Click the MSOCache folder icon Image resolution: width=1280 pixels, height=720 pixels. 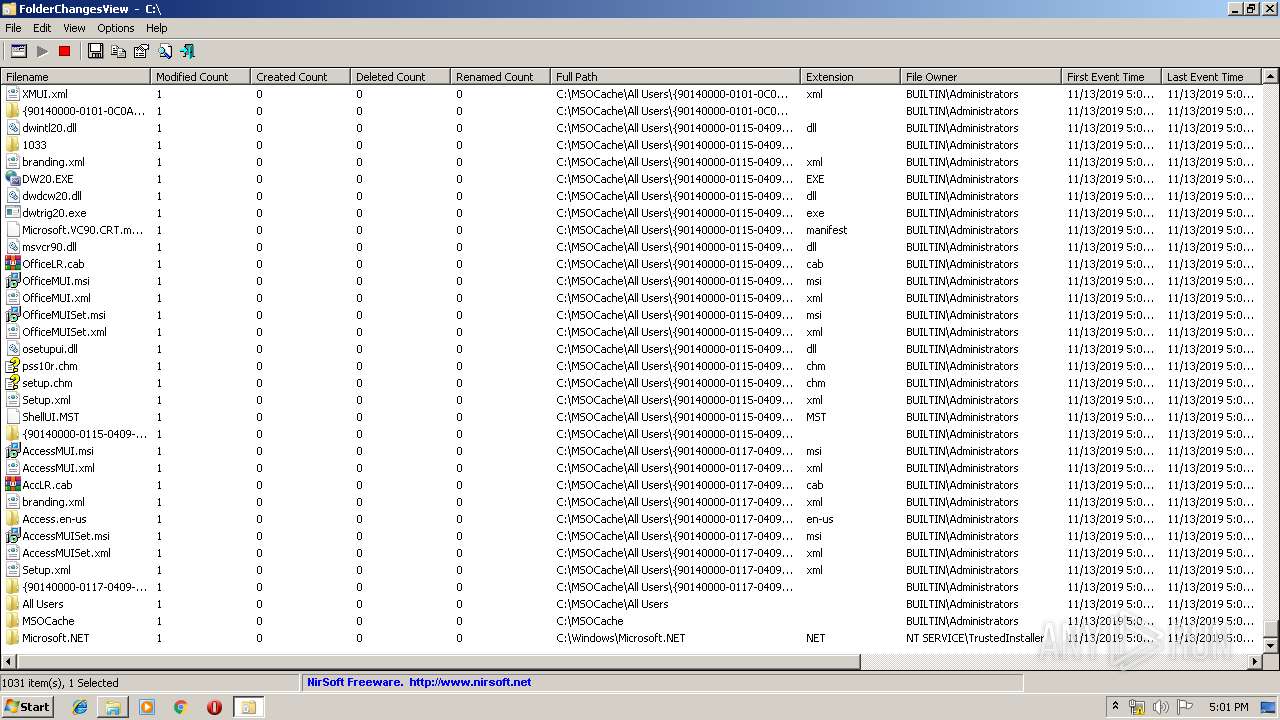[x=13, y=621]
